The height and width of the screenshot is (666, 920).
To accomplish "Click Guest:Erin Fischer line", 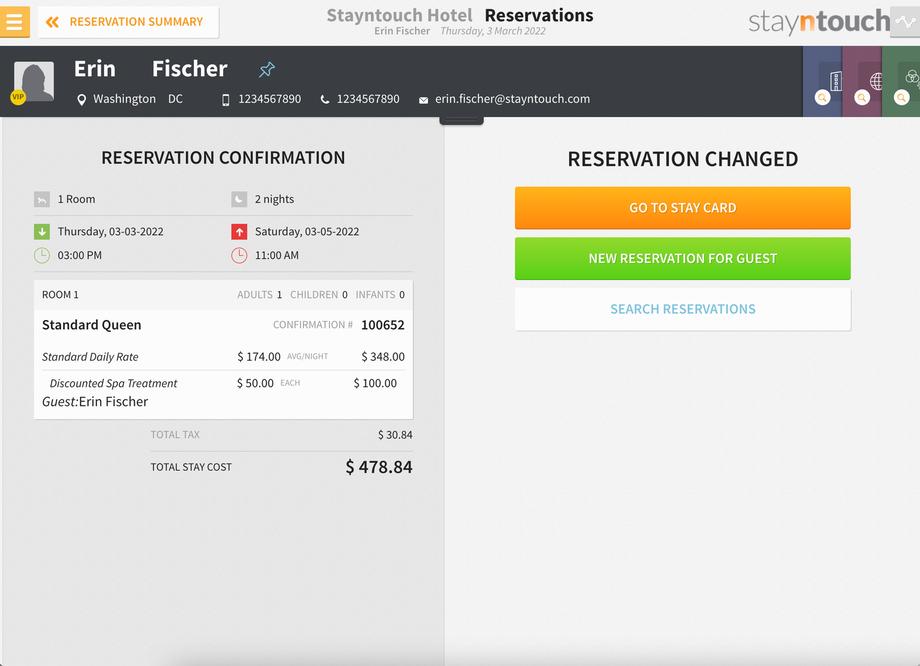I will (94, 402).
